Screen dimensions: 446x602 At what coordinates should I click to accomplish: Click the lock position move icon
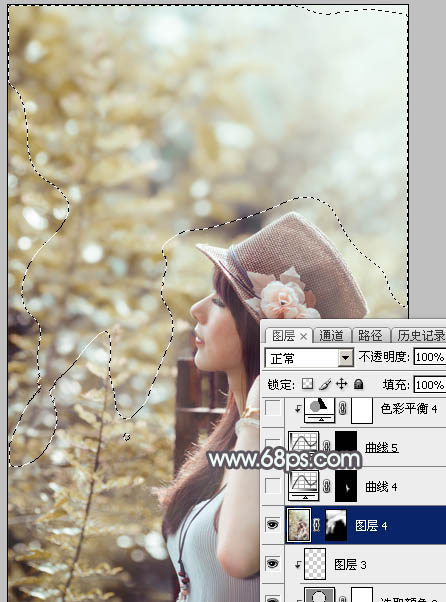click(x=341, y=384)
